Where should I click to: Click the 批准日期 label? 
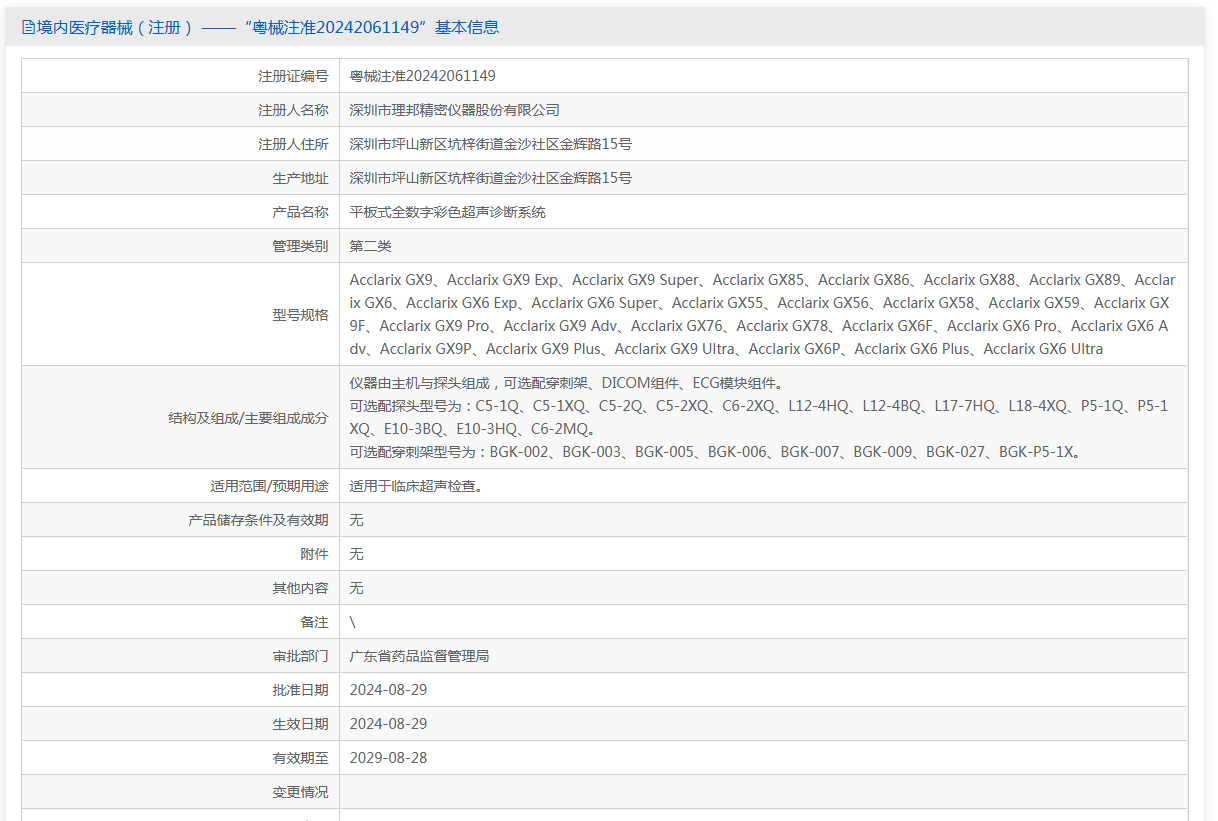tap(300, 690)
